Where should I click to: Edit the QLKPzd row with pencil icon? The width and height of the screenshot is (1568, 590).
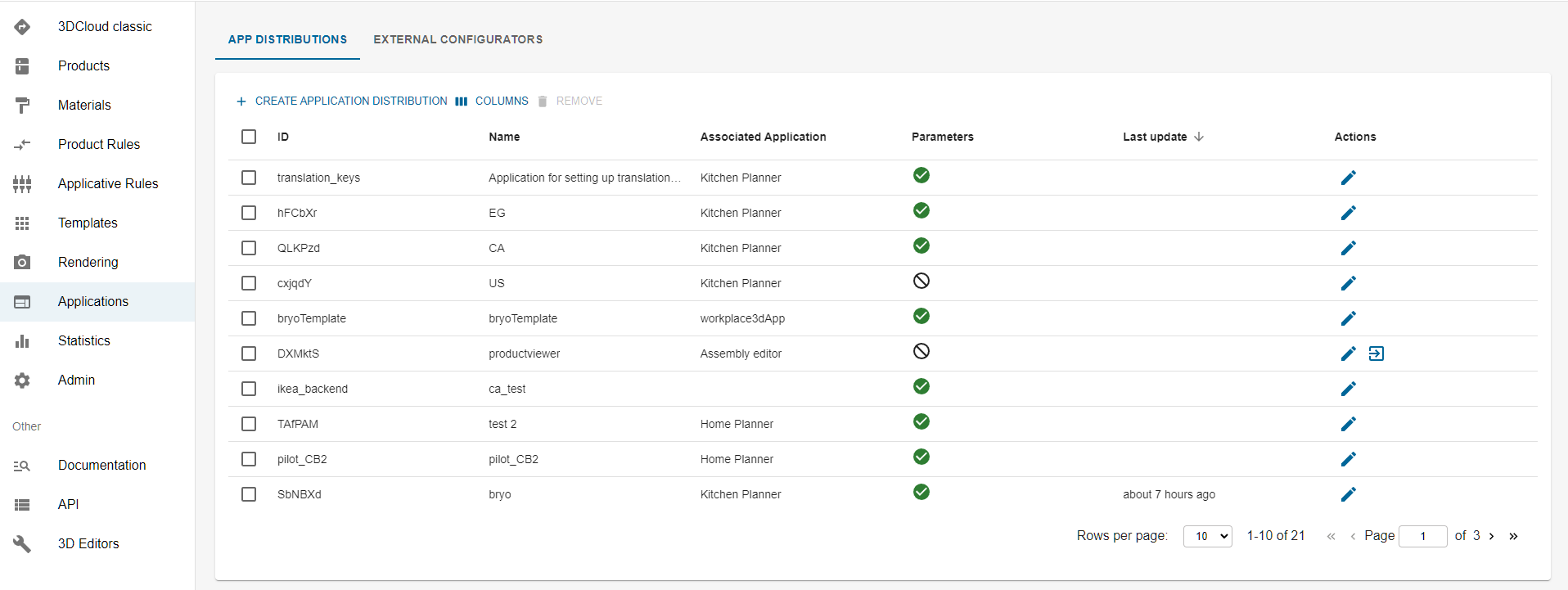click(x=1349, y=248)
